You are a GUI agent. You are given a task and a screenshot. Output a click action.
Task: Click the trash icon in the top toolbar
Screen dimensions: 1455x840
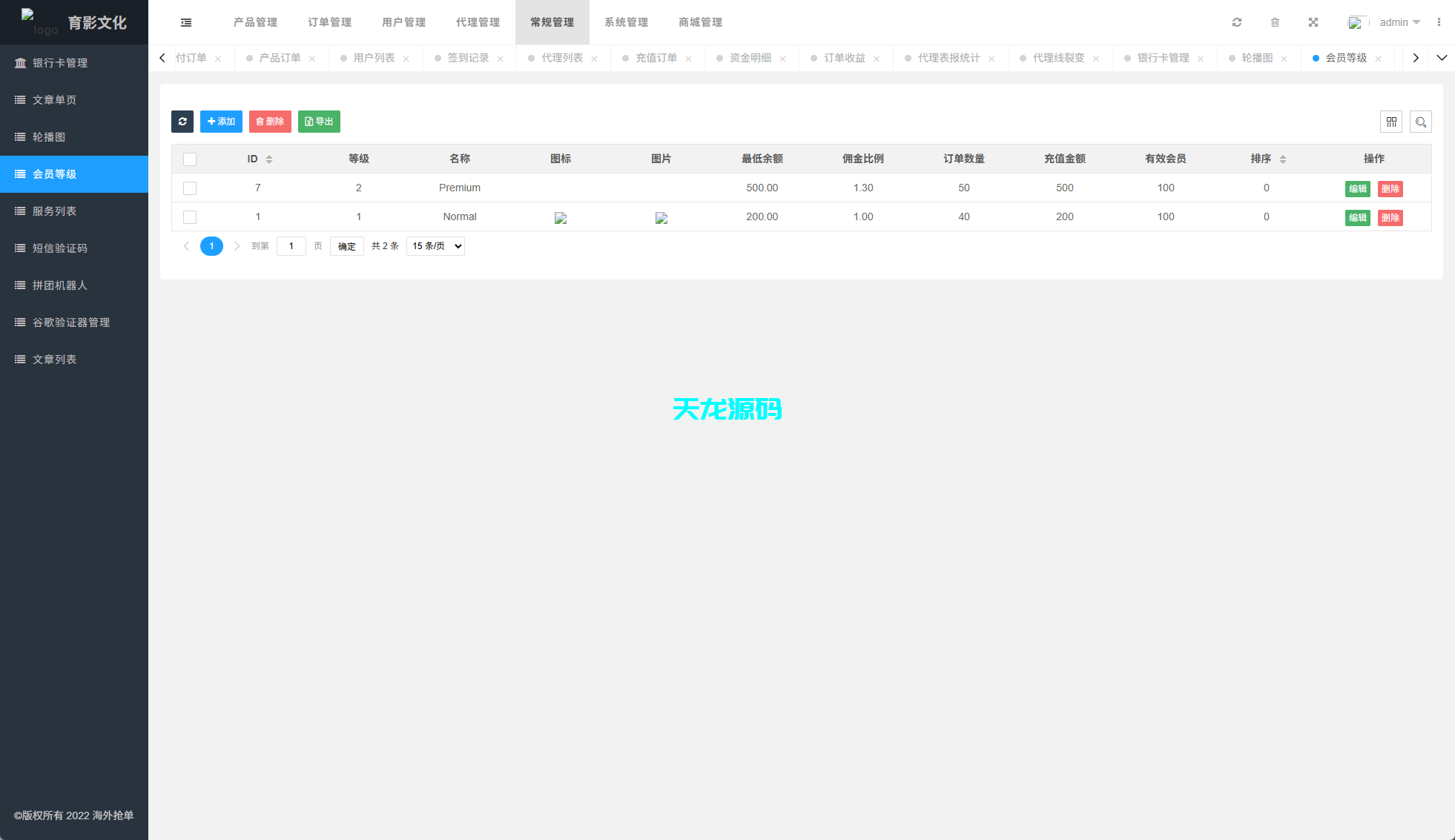tap(1276, 22)
